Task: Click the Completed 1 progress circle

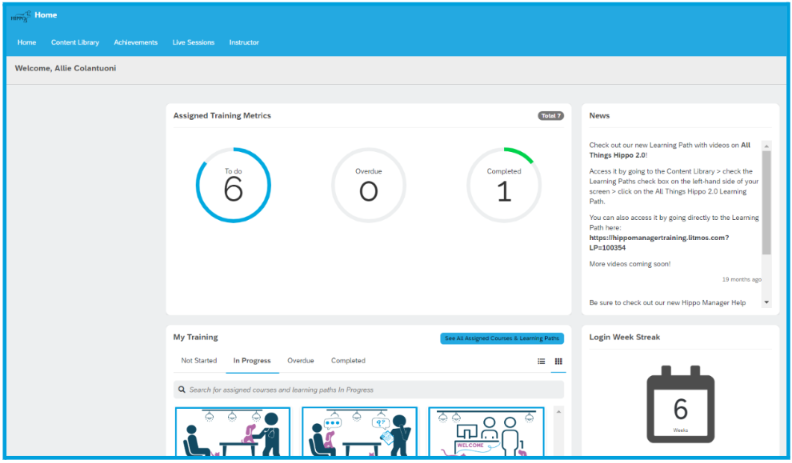Action: (x=504, y=185)
